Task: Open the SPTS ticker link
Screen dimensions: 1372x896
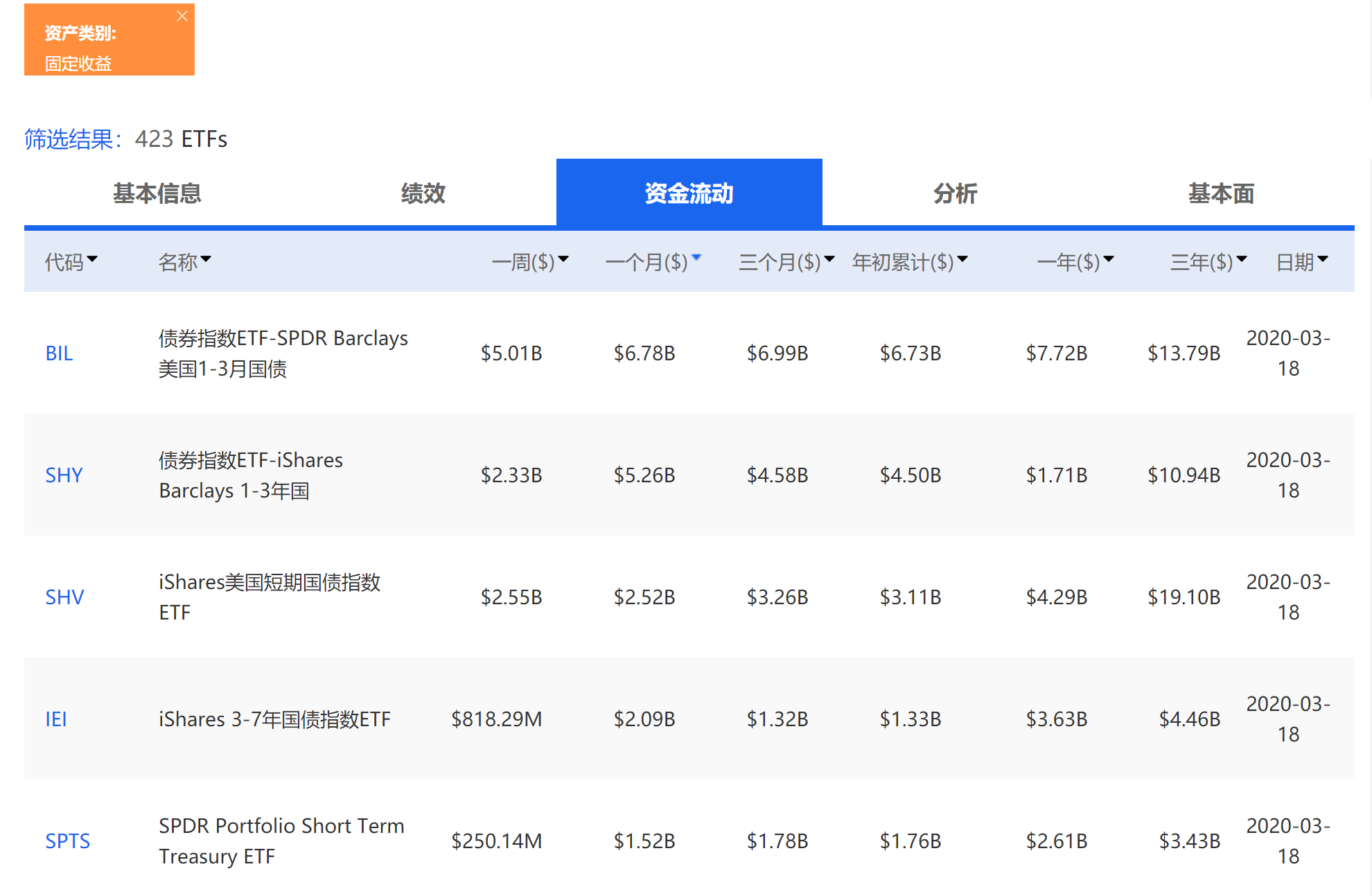Action: 68,841
